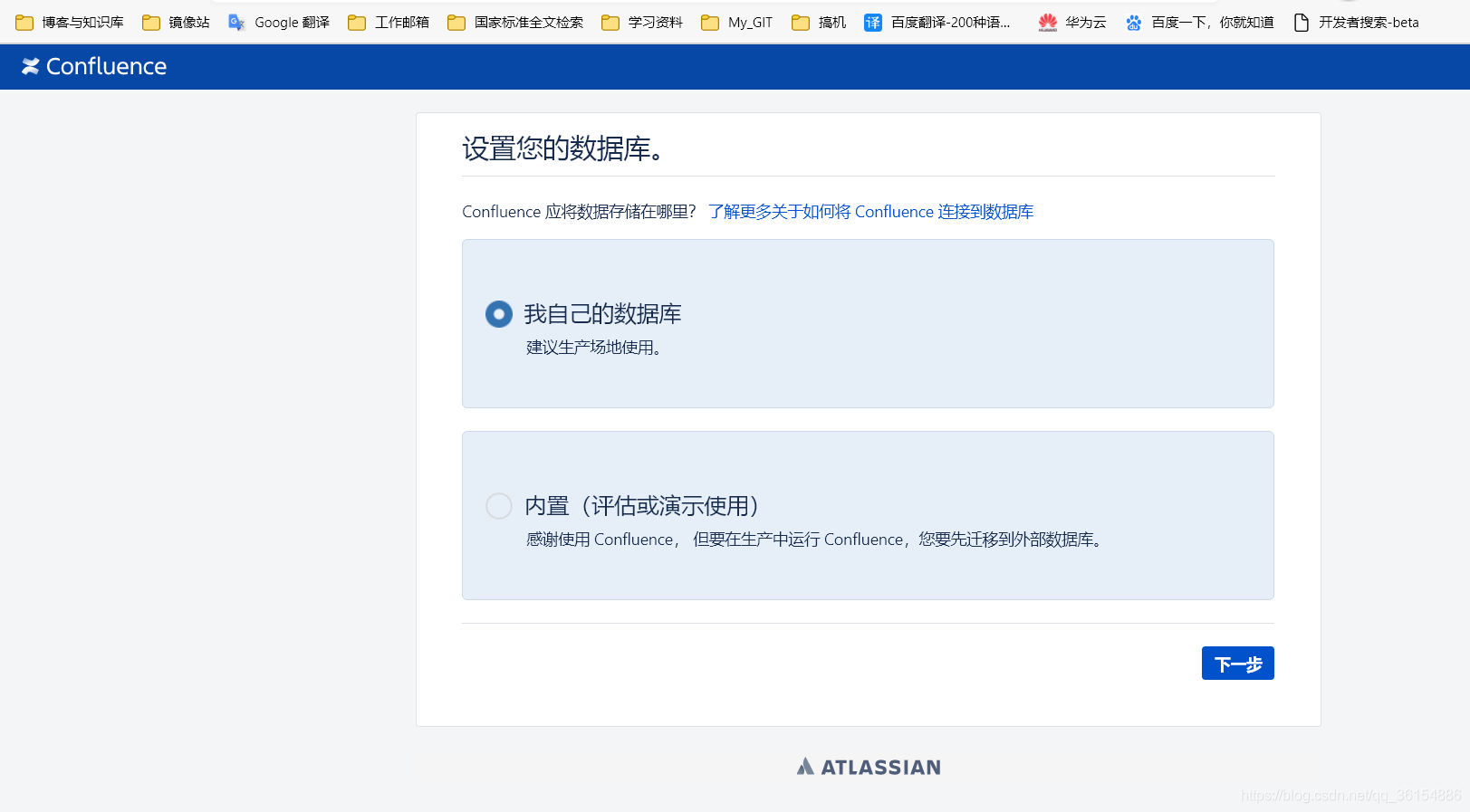Open the 搞机 bookmark folder
1470x812 pixels.
pyautogui.click(x=819, y=22)
